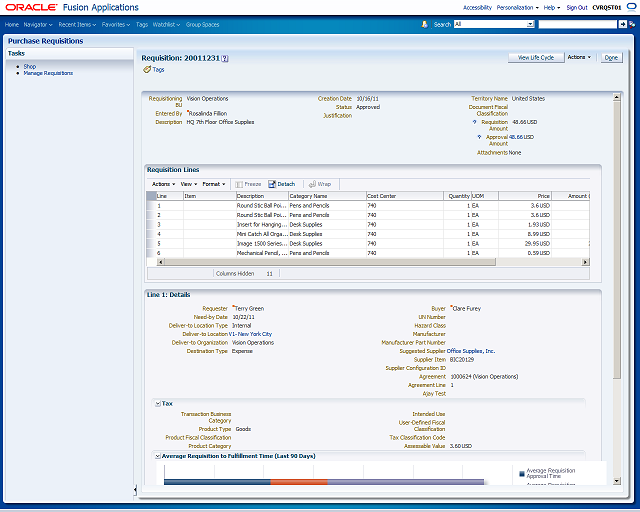Click the page vertical scrollbar up arrow

coord(616,97)
